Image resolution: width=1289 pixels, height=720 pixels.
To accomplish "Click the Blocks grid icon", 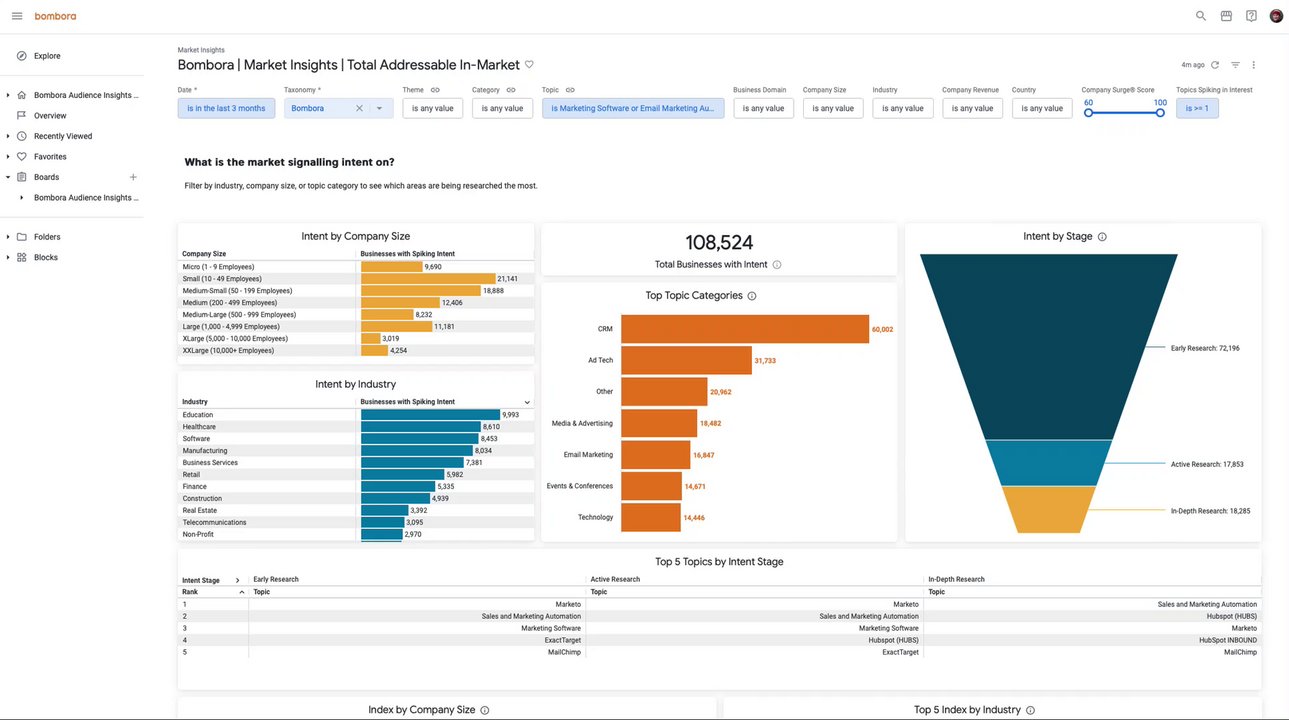I will (22, 257).
